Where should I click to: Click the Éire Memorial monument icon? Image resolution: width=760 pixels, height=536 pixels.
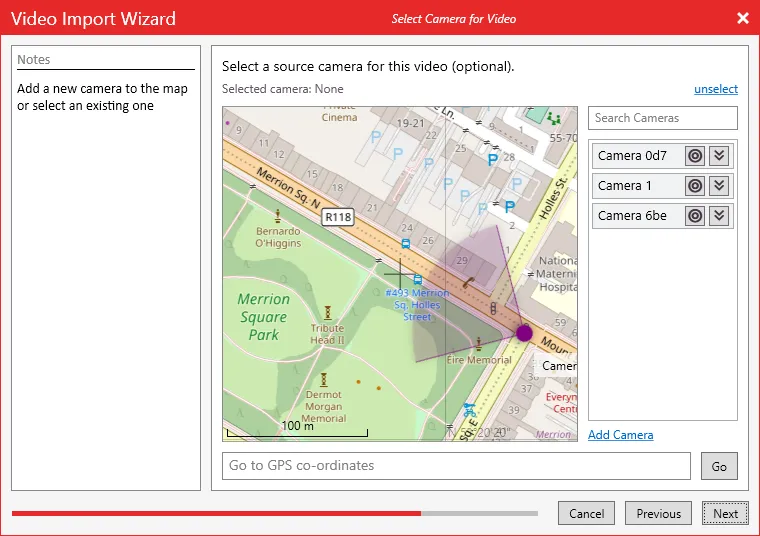coord(478,344)
